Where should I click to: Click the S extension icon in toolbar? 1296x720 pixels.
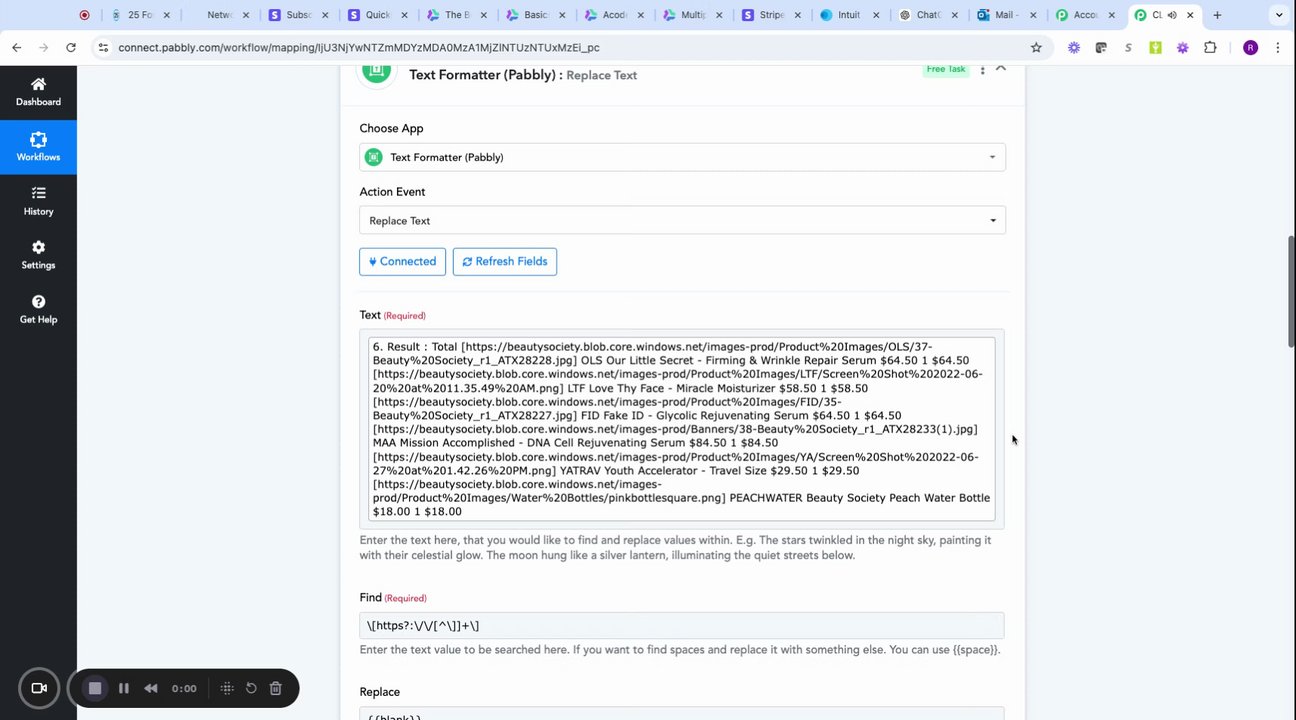click(1128, 47)
